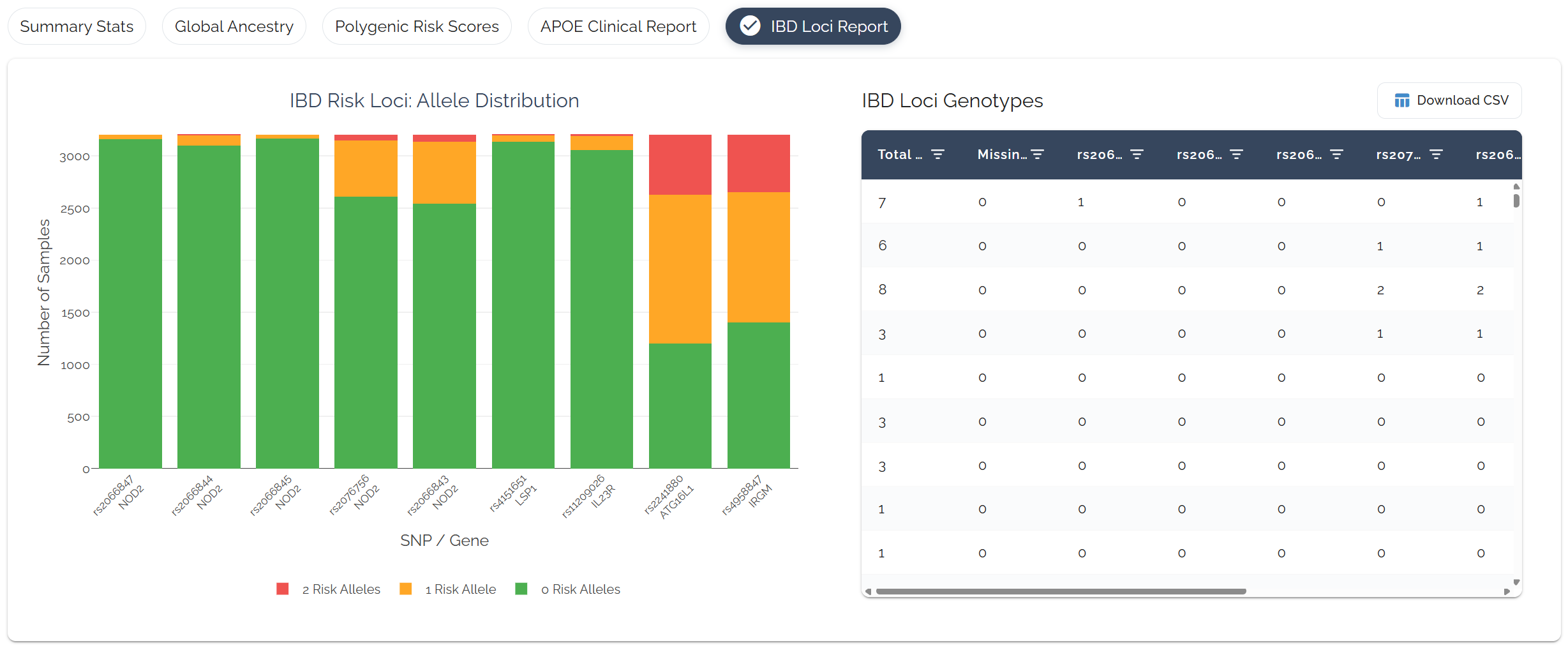The height and width of the screenshot is (650, 1568).
Task: Click the scroll-right arrow of the table
Action: (x=1507, y=591)
